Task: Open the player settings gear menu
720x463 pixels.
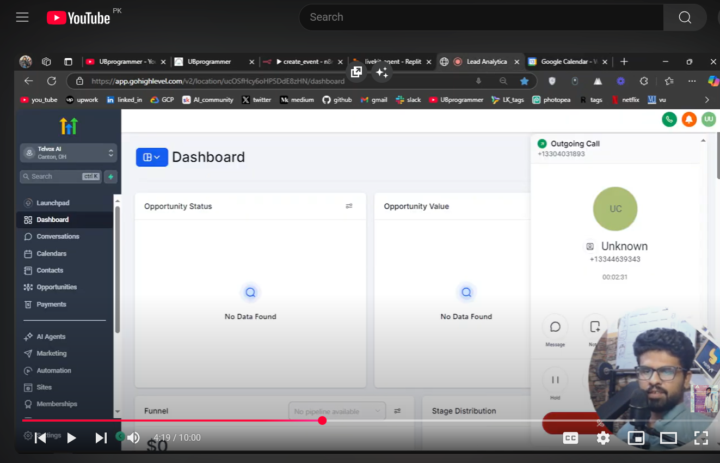Action: coord(603,438)
